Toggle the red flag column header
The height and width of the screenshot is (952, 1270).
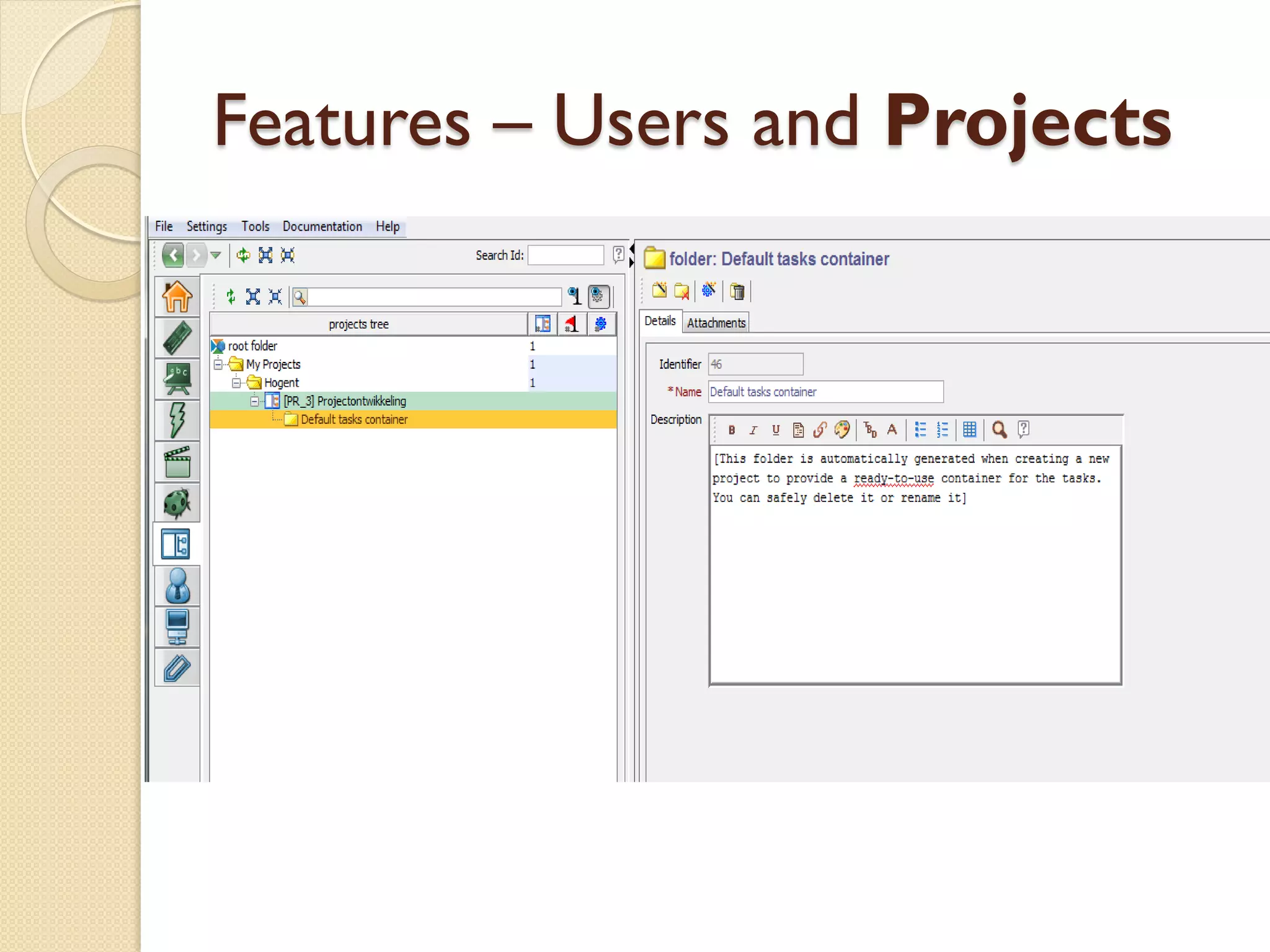click(x=571, y=324)
